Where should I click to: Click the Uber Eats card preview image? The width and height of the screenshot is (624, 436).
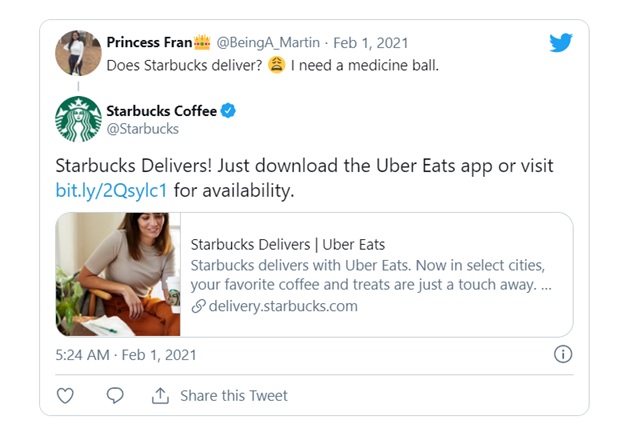118,274
